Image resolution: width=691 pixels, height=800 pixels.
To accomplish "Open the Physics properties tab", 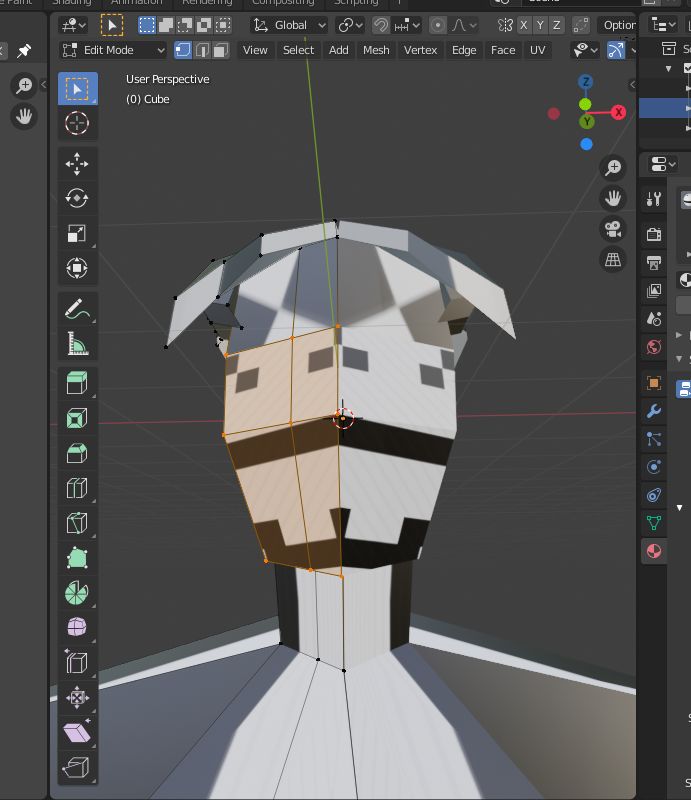I will (x=654, y=467).
